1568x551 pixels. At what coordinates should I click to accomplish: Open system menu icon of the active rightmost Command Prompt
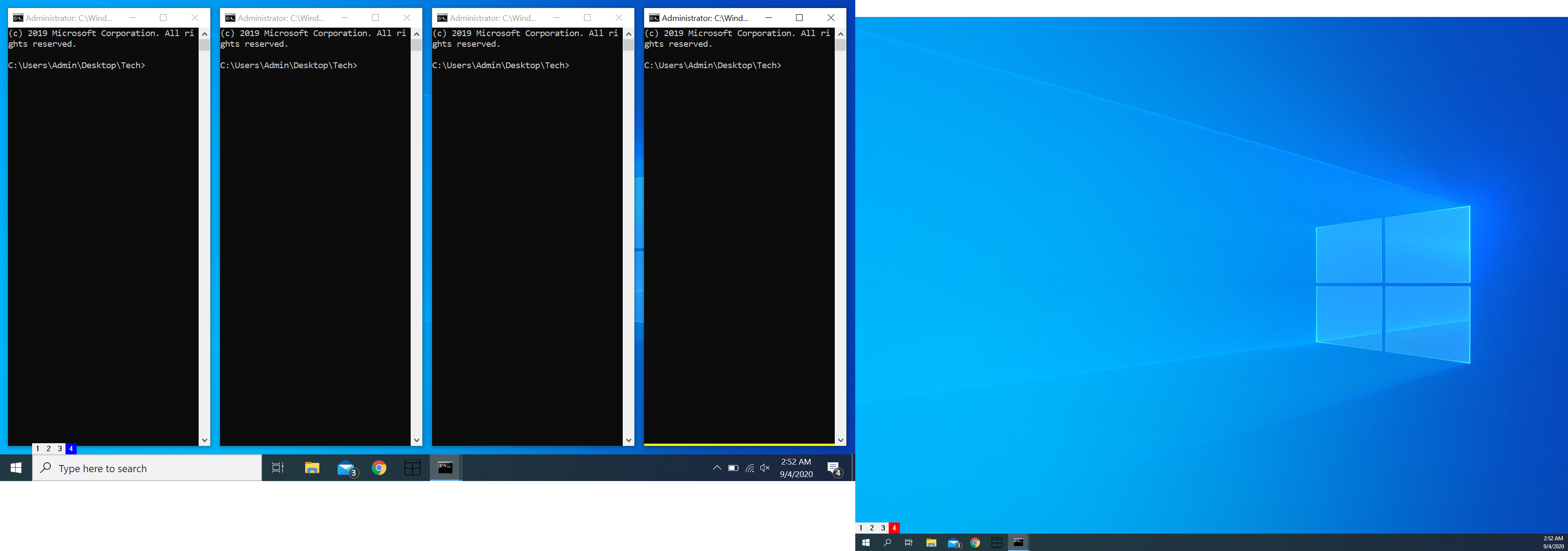point(654,18)
